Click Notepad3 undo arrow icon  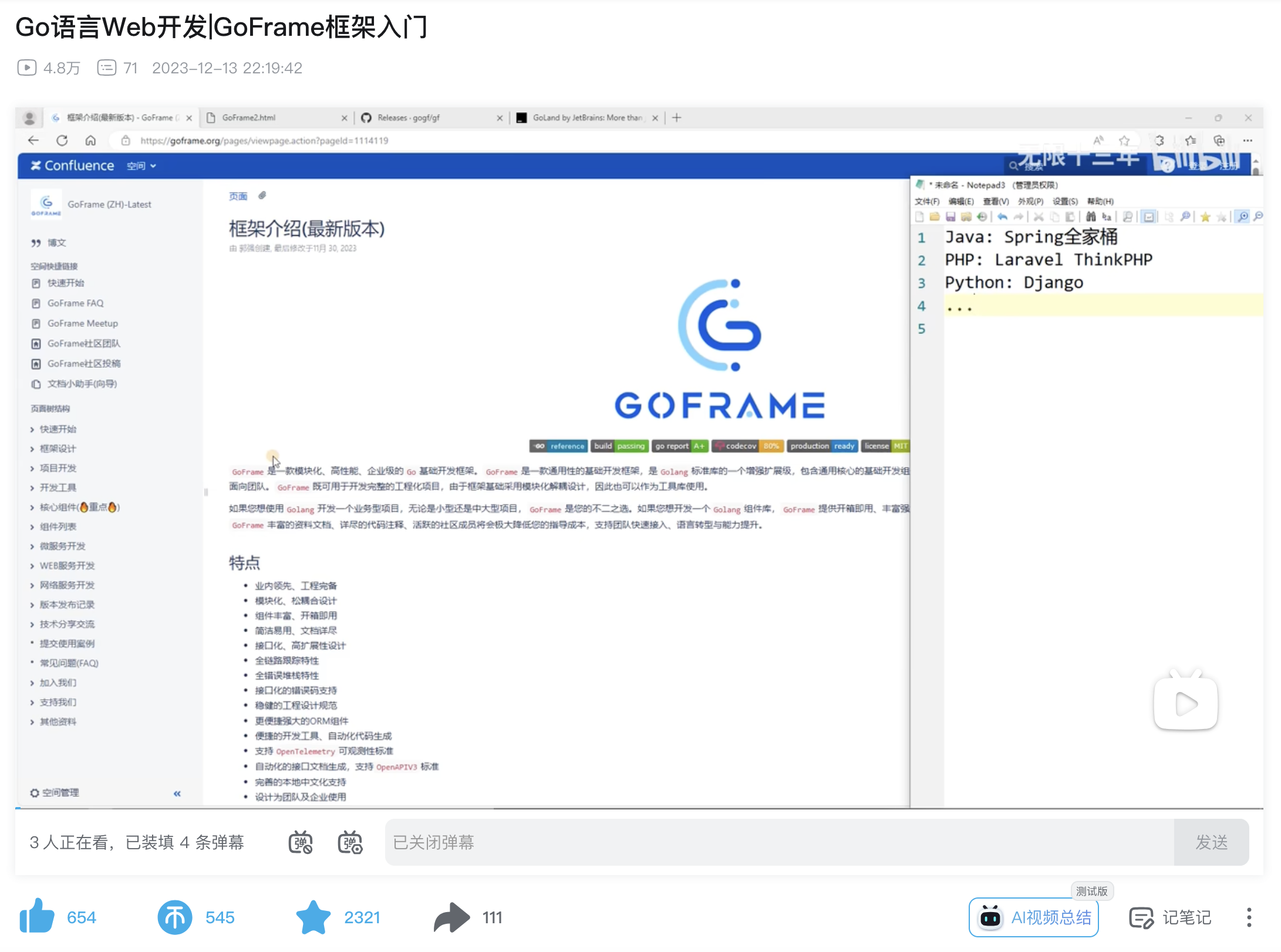[x=1003, y=217]
